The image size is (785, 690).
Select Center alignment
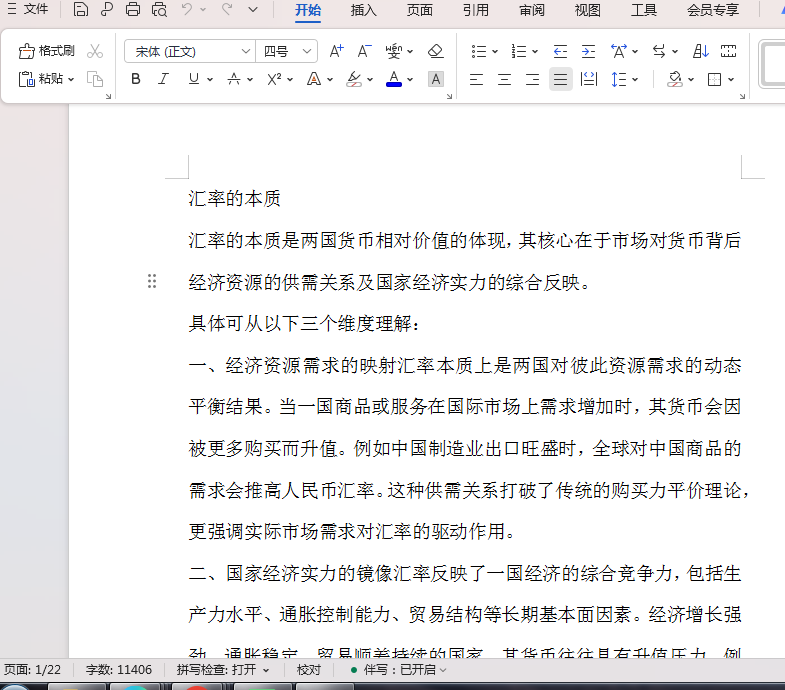pyautogui.click(x=504, y=79)
